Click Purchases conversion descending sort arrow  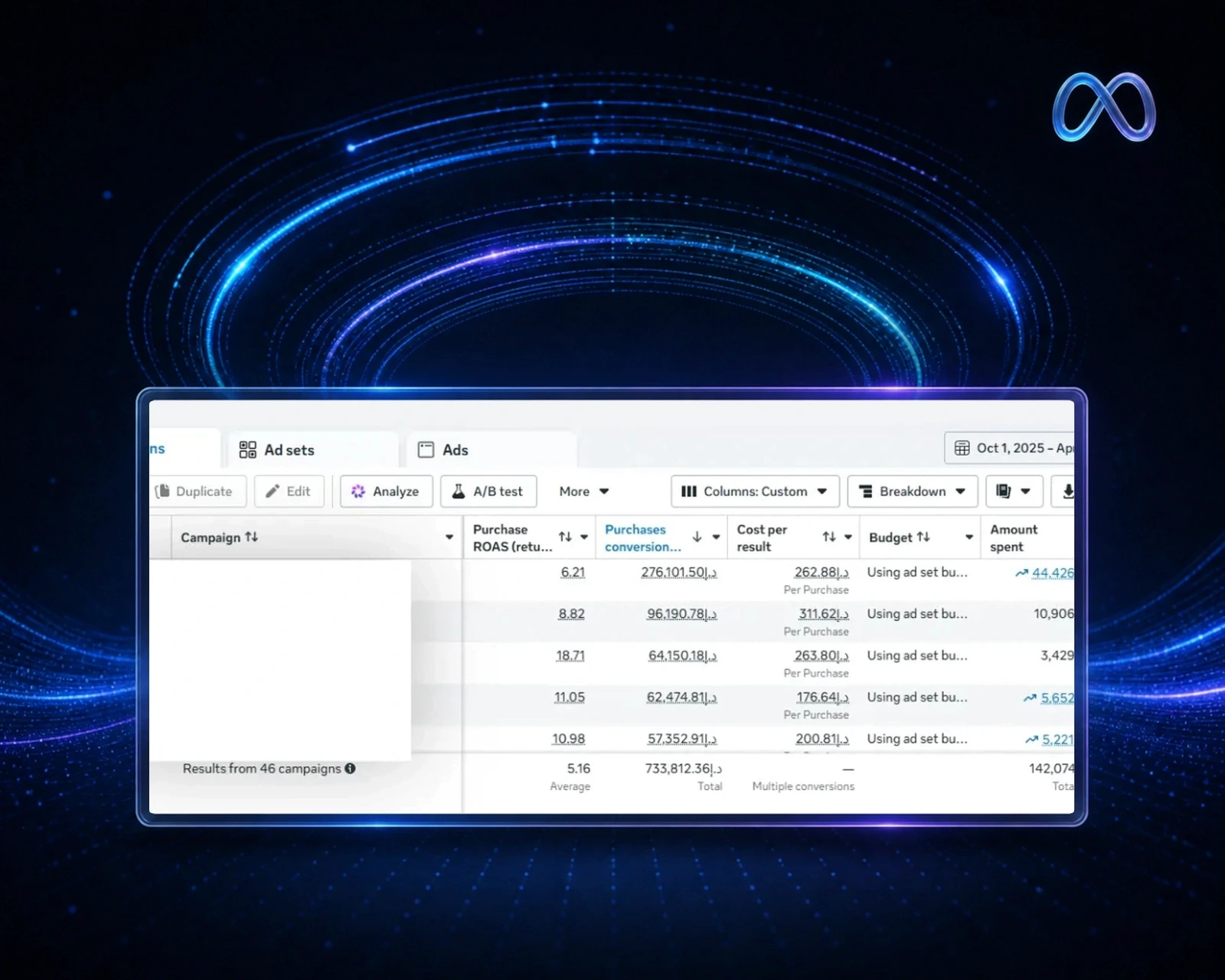[x=697, y=537]
